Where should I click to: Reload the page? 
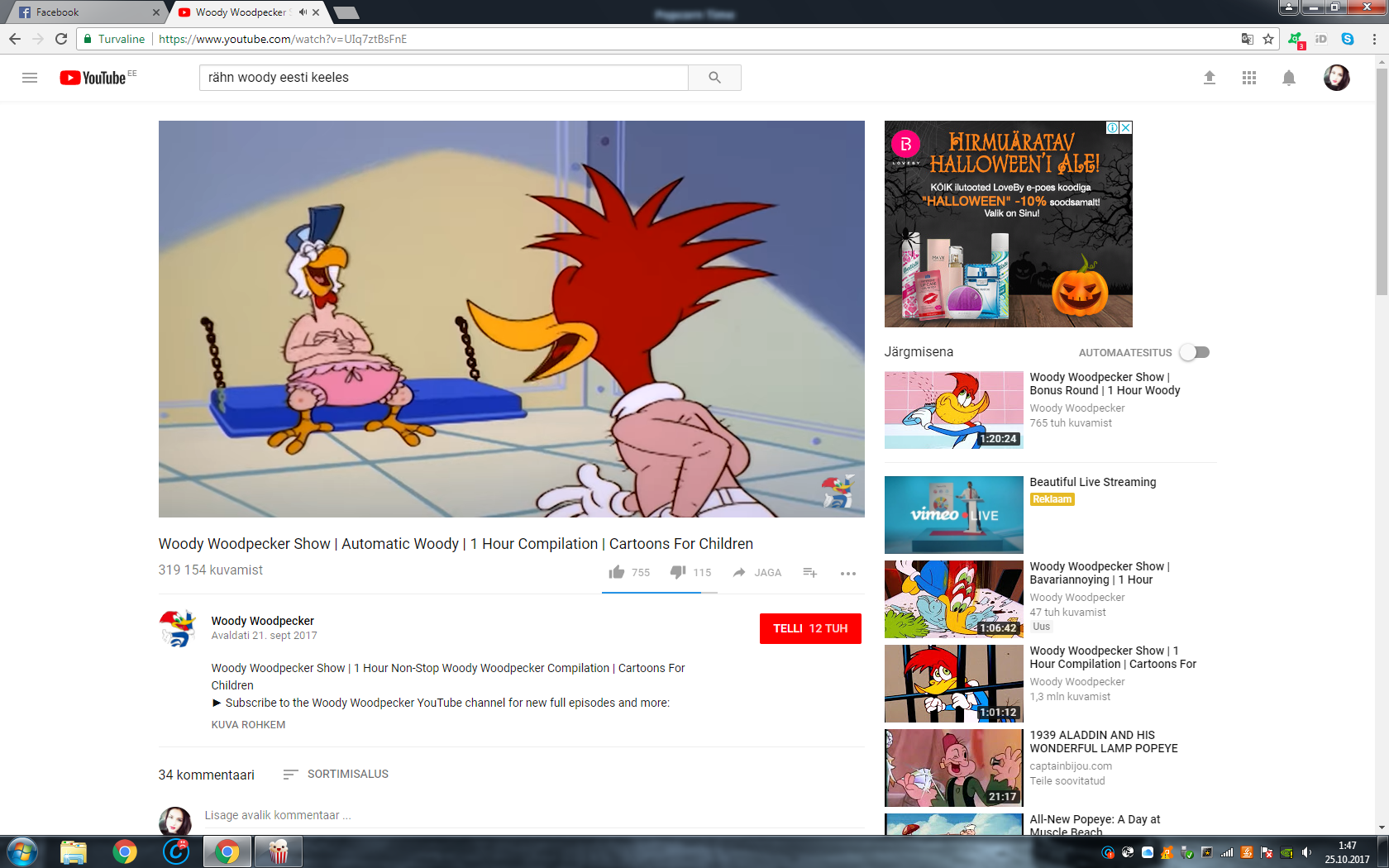tap(61, 39)
